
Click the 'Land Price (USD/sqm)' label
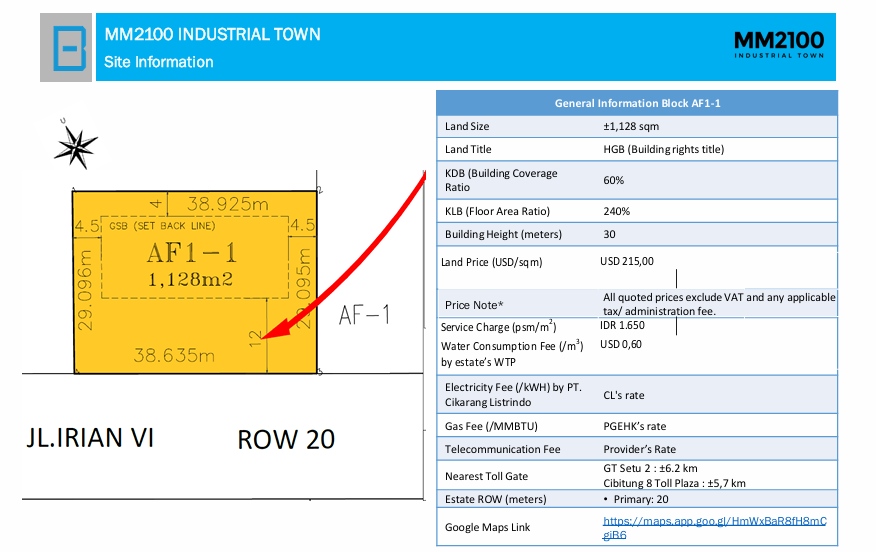pos(492,262)
